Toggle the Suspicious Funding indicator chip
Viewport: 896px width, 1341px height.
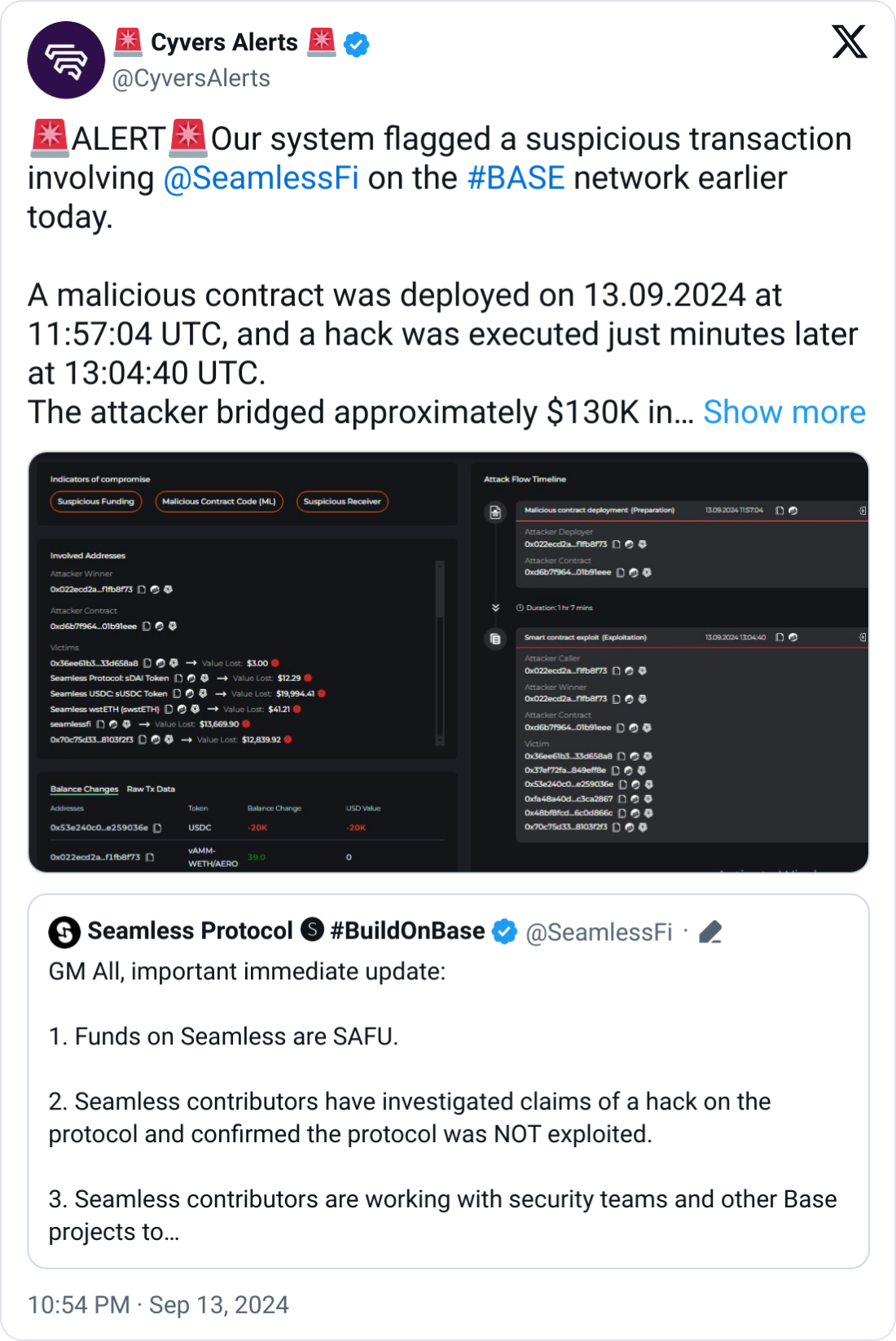point(96,502)
